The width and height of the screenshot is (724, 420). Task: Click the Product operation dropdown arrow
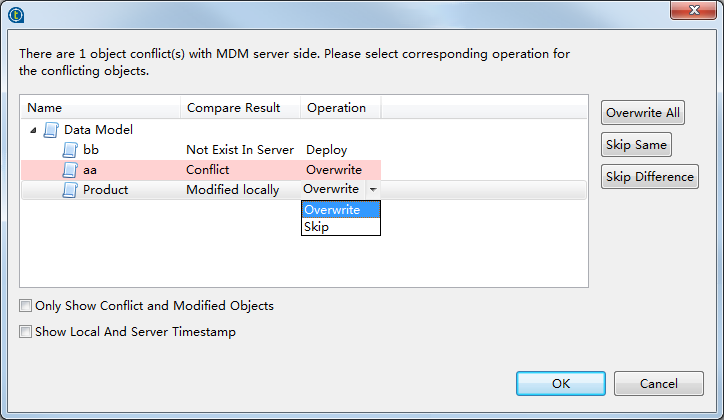point(372,190)
